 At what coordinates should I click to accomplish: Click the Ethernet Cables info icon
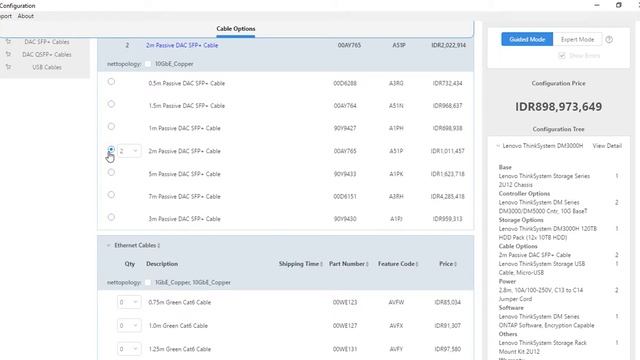click(159, 245)
